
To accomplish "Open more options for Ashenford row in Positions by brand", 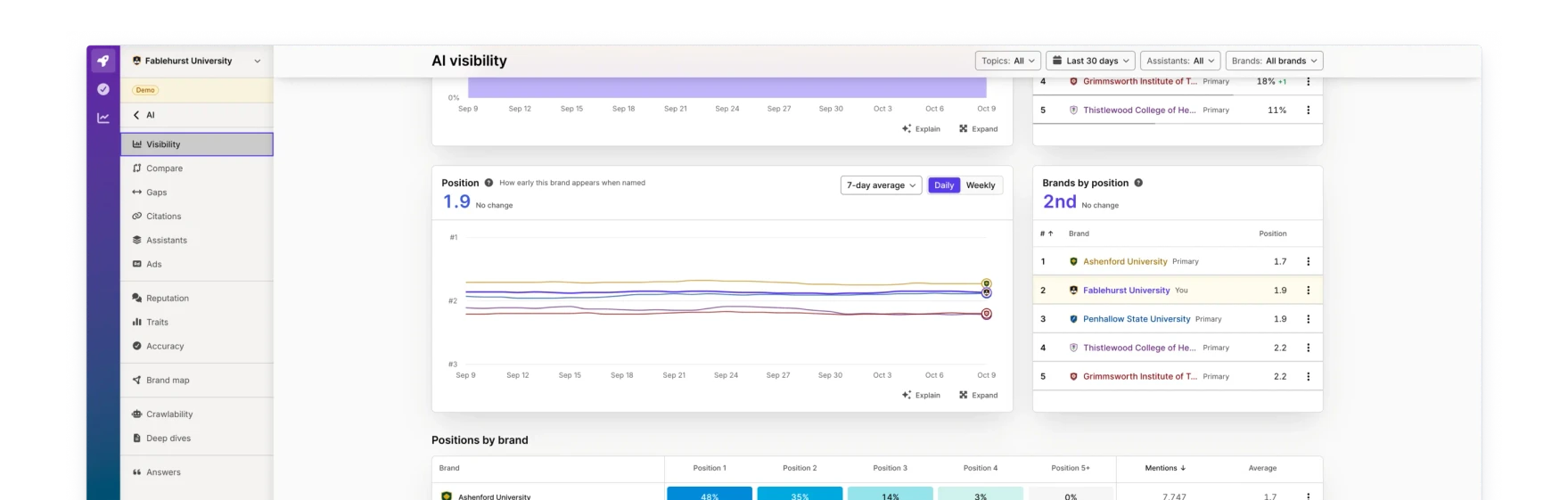I will (x=1308, y=496).
